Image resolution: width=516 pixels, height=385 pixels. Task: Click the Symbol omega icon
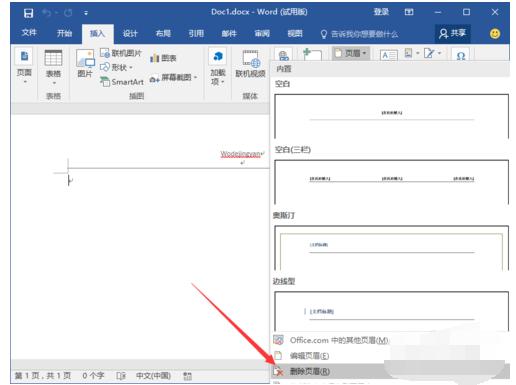click(461, 56)
